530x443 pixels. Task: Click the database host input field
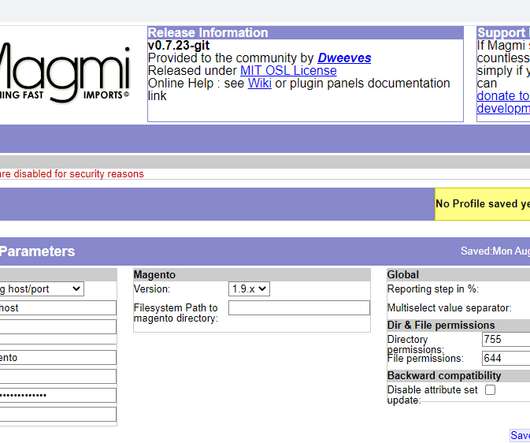[x=58, y=308]
